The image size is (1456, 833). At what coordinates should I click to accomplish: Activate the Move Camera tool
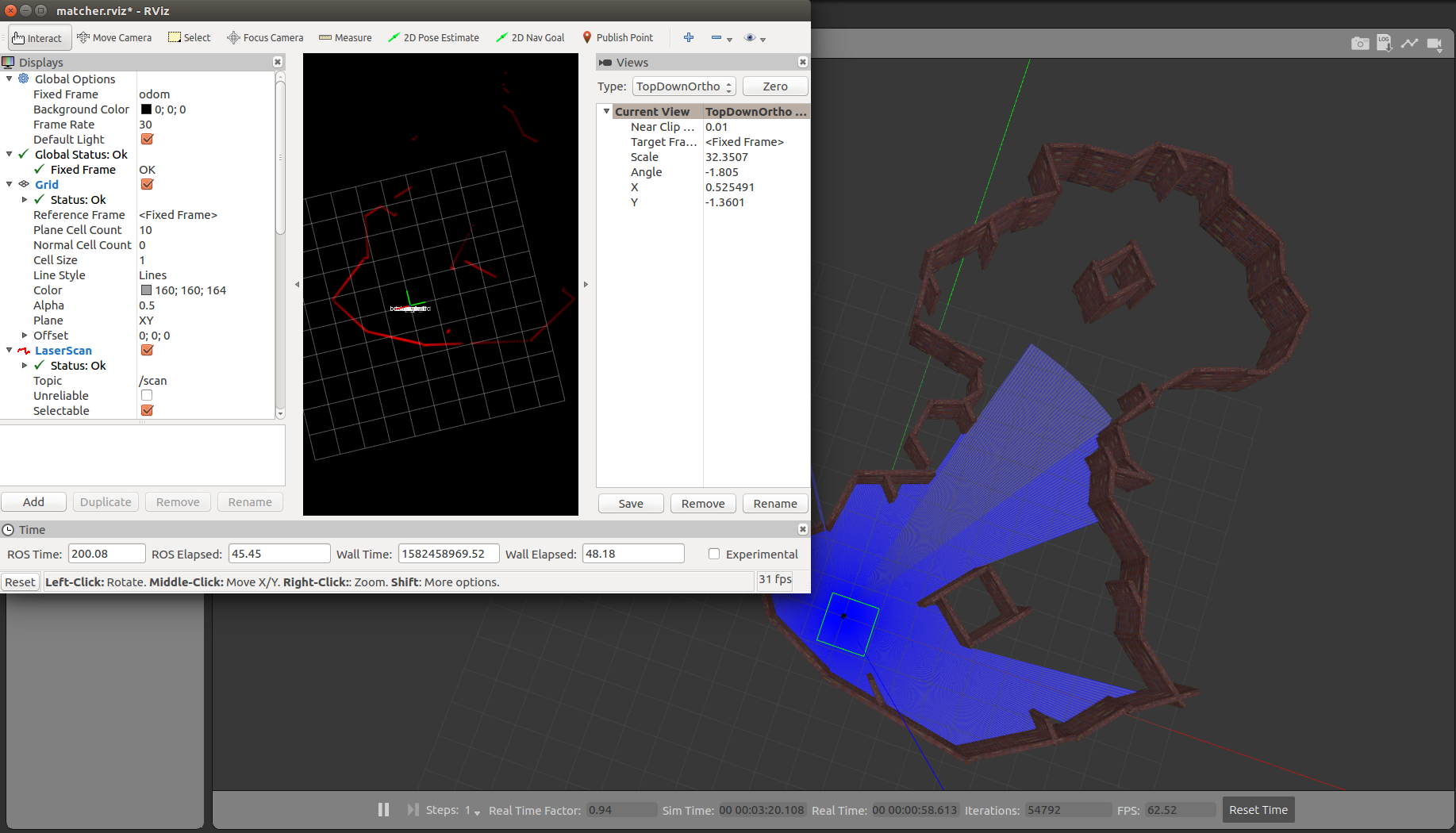click(x=114, y=37)
